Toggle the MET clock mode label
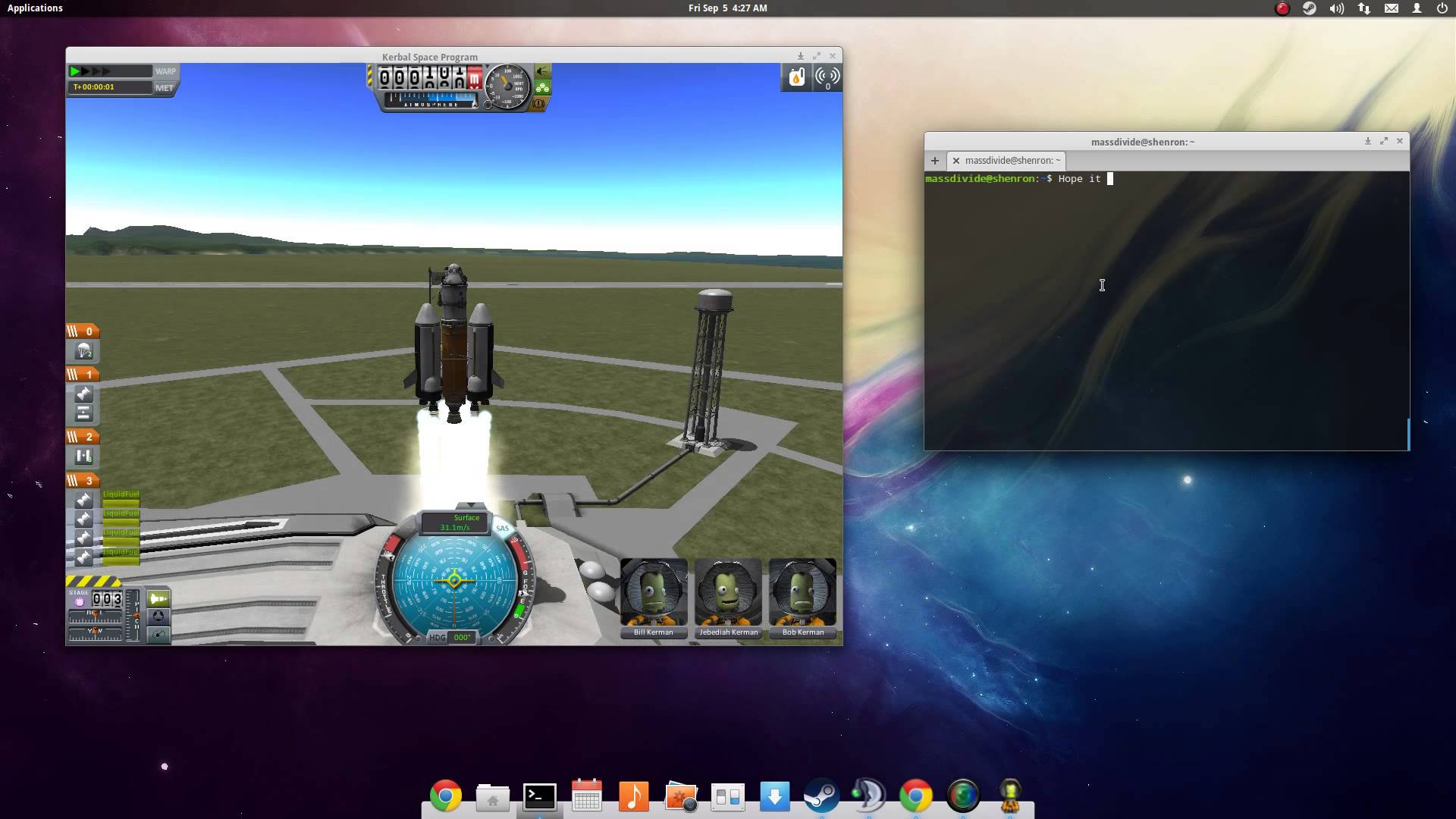This screenshot has width=1456, height=819. coord(165,88)
